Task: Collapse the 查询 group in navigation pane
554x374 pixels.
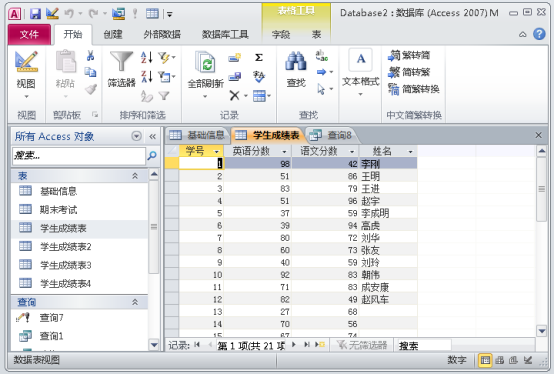Action: (135, 302)
